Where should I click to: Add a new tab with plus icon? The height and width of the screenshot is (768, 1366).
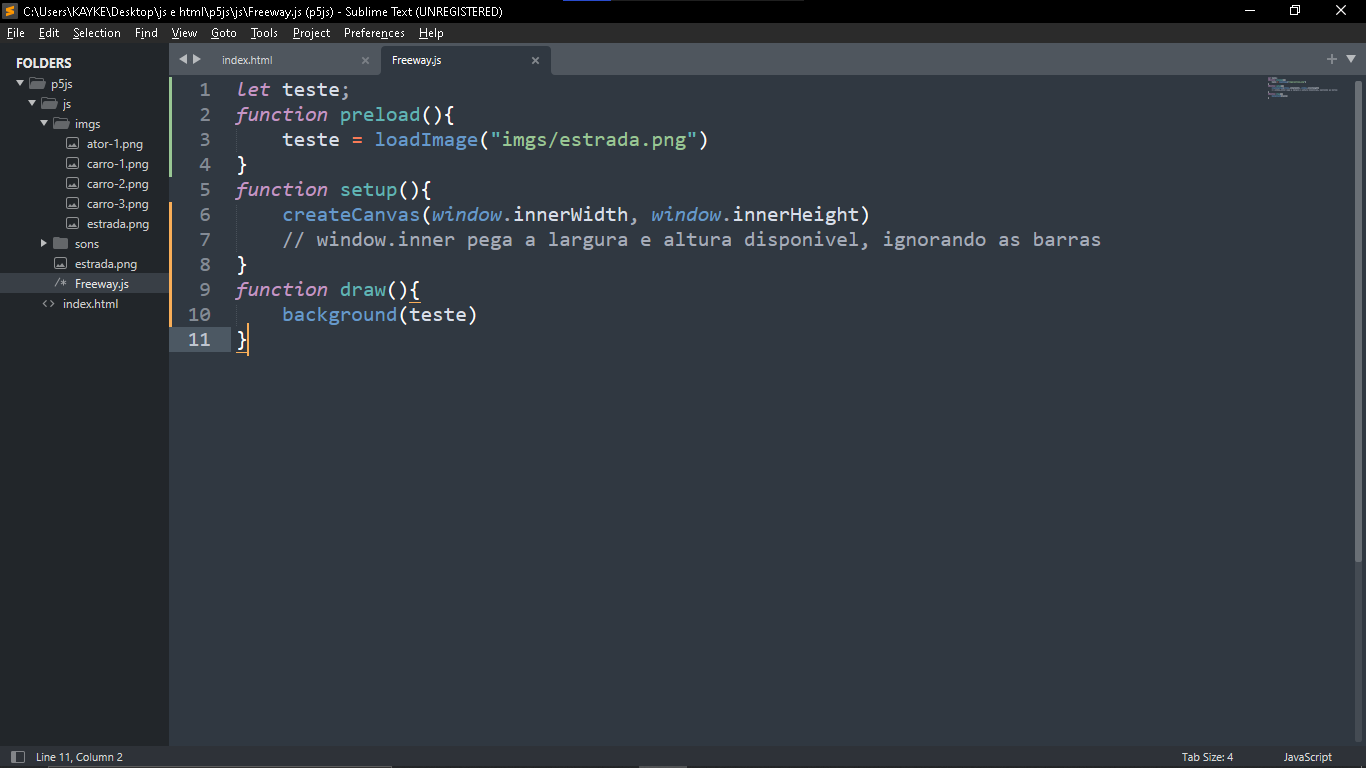click(x=1332, y=59)
